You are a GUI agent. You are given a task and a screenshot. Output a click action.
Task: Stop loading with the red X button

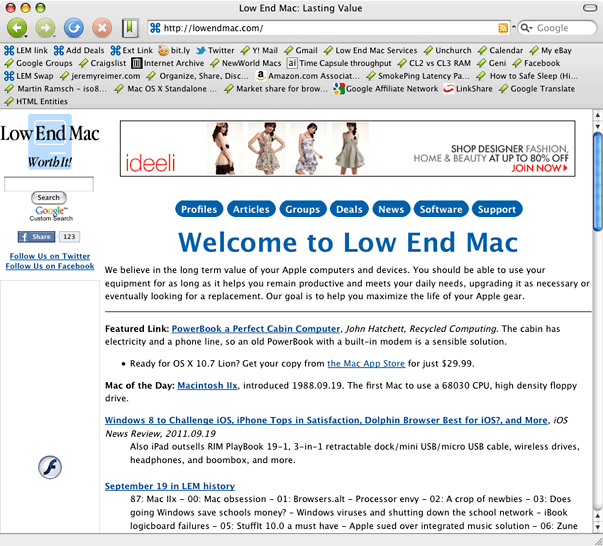pos(102,28)
